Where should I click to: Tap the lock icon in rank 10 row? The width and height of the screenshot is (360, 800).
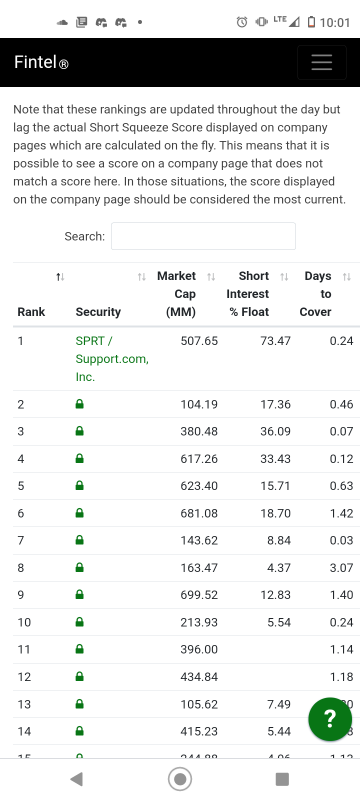click(80, 622)
